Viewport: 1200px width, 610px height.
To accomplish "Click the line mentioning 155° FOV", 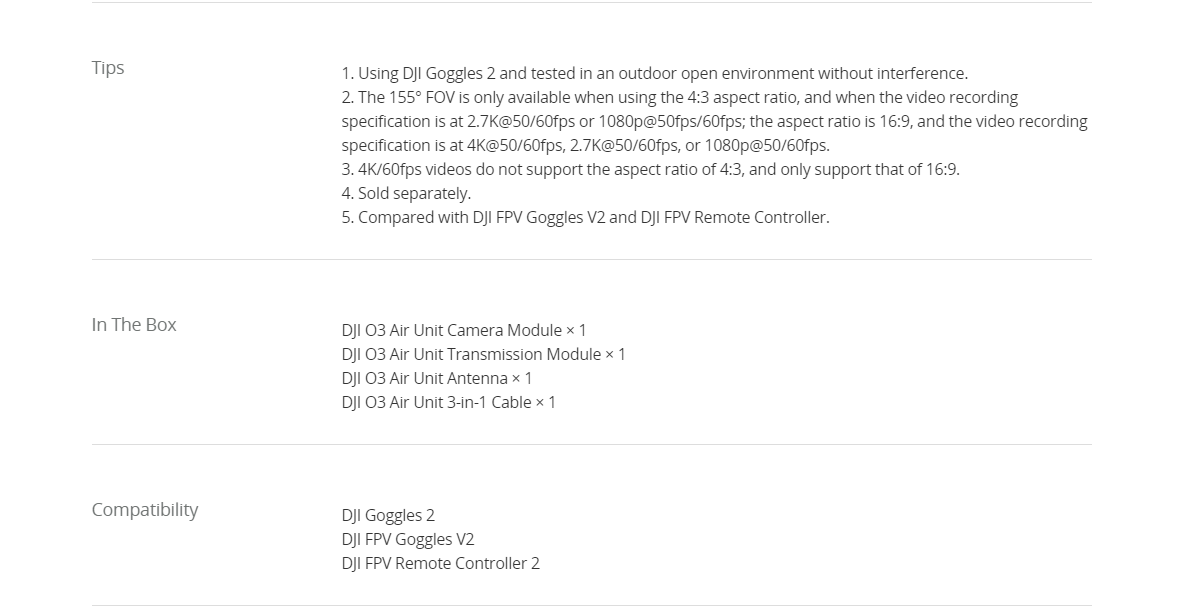I will (680, 97).
